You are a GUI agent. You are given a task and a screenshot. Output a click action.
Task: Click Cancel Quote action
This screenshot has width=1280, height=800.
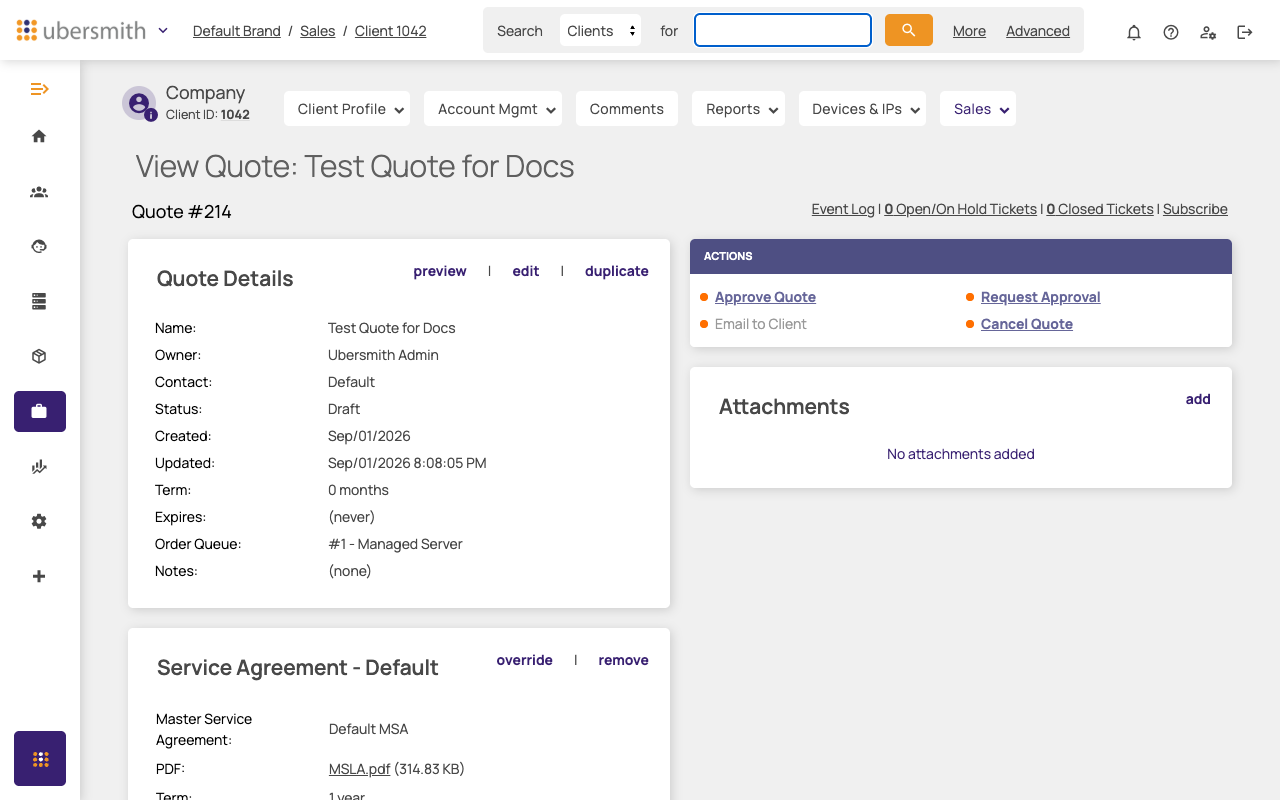1027,324
